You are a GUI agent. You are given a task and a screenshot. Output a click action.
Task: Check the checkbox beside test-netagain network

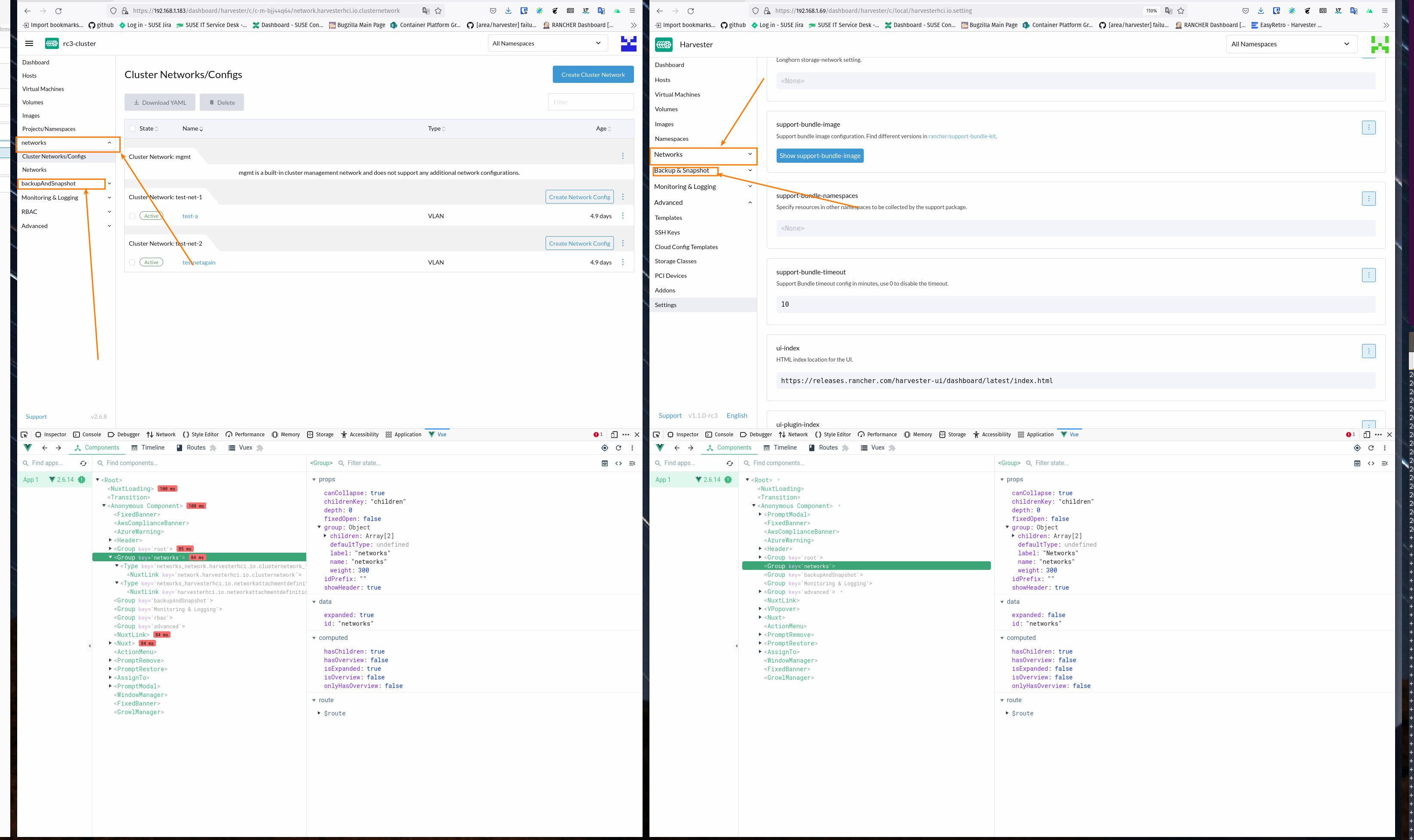pos(132,262)
